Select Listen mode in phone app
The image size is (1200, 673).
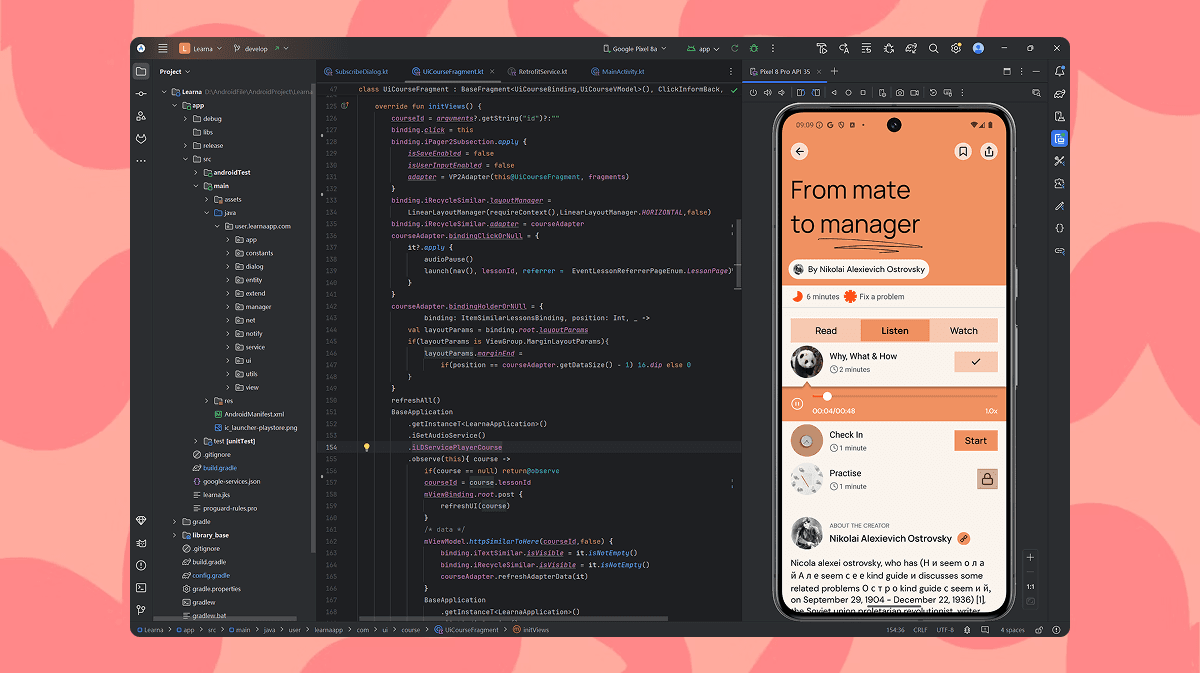895,331
